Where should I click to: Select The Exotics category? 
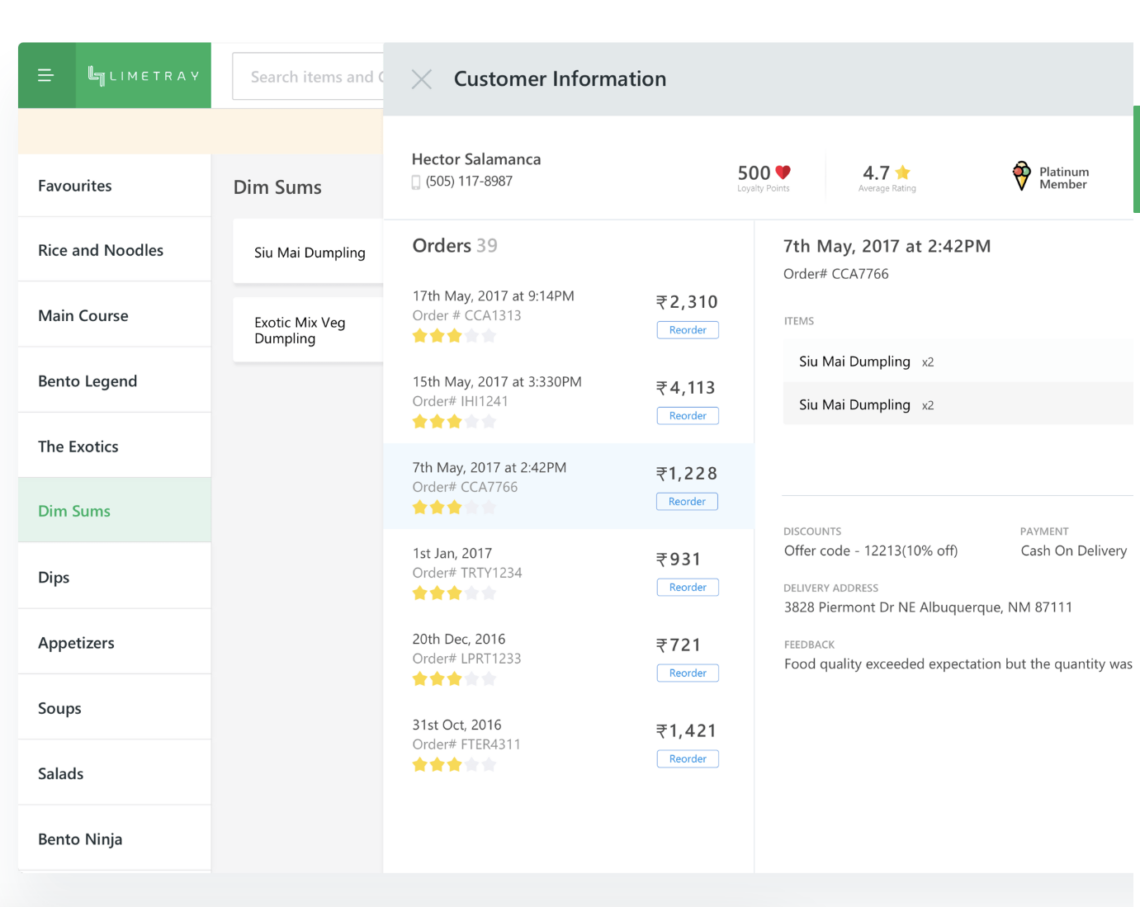tap(77, 445)
